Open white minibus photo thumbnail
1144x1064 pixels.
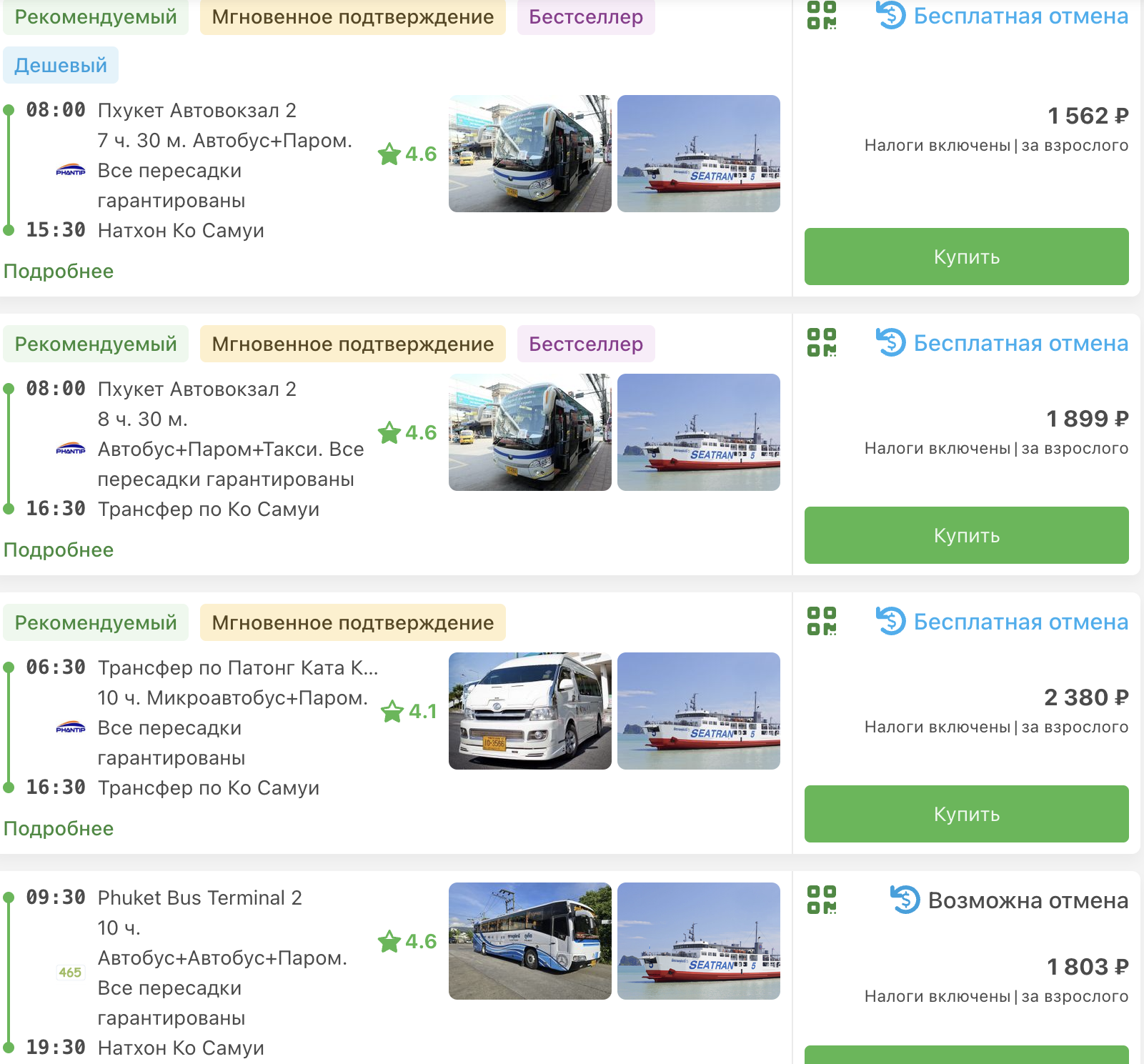click(x=529, y=711)
